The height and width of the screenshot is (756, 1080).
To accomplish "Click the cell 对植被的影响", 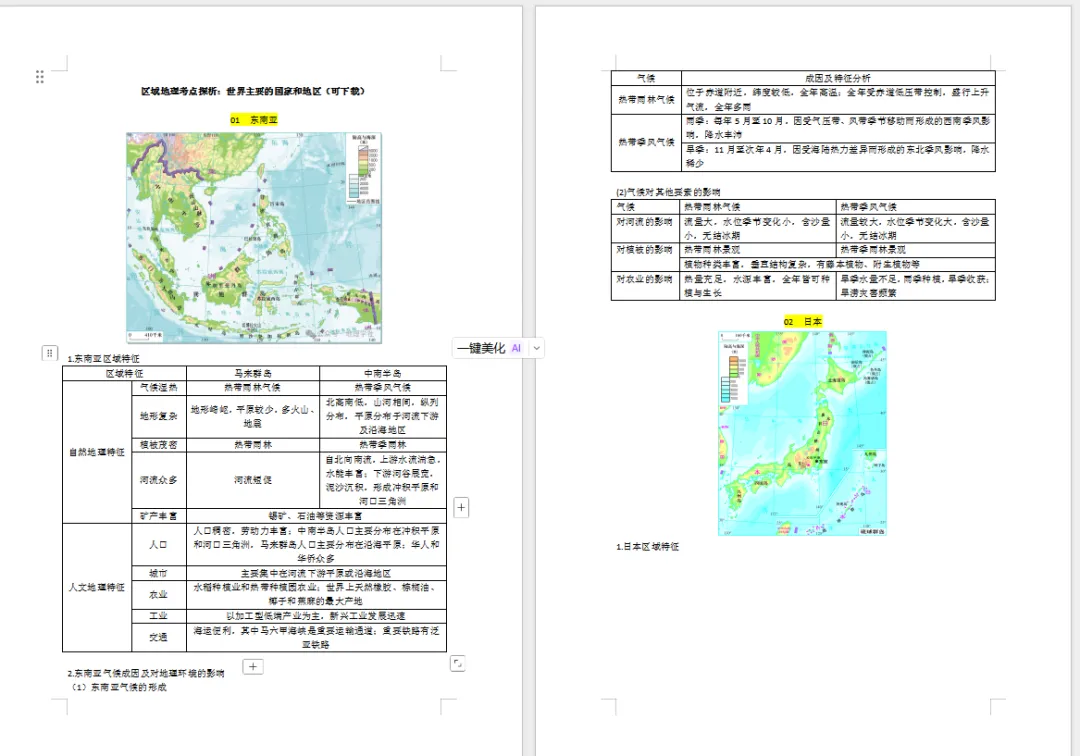I will pyautogui.click(x=645, y=257).
